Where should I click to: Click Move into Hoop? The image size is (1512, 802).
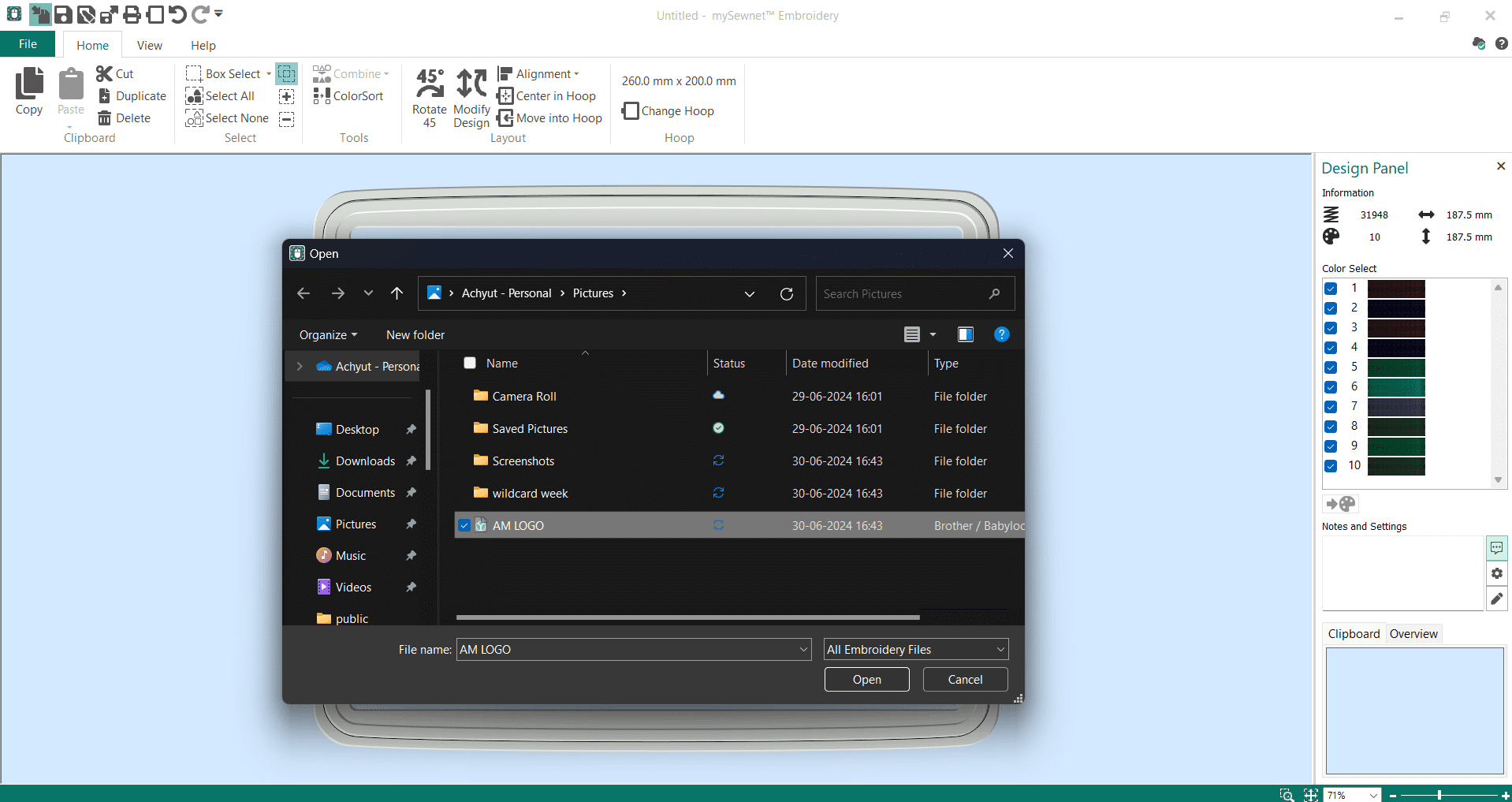tap(549, 118)
